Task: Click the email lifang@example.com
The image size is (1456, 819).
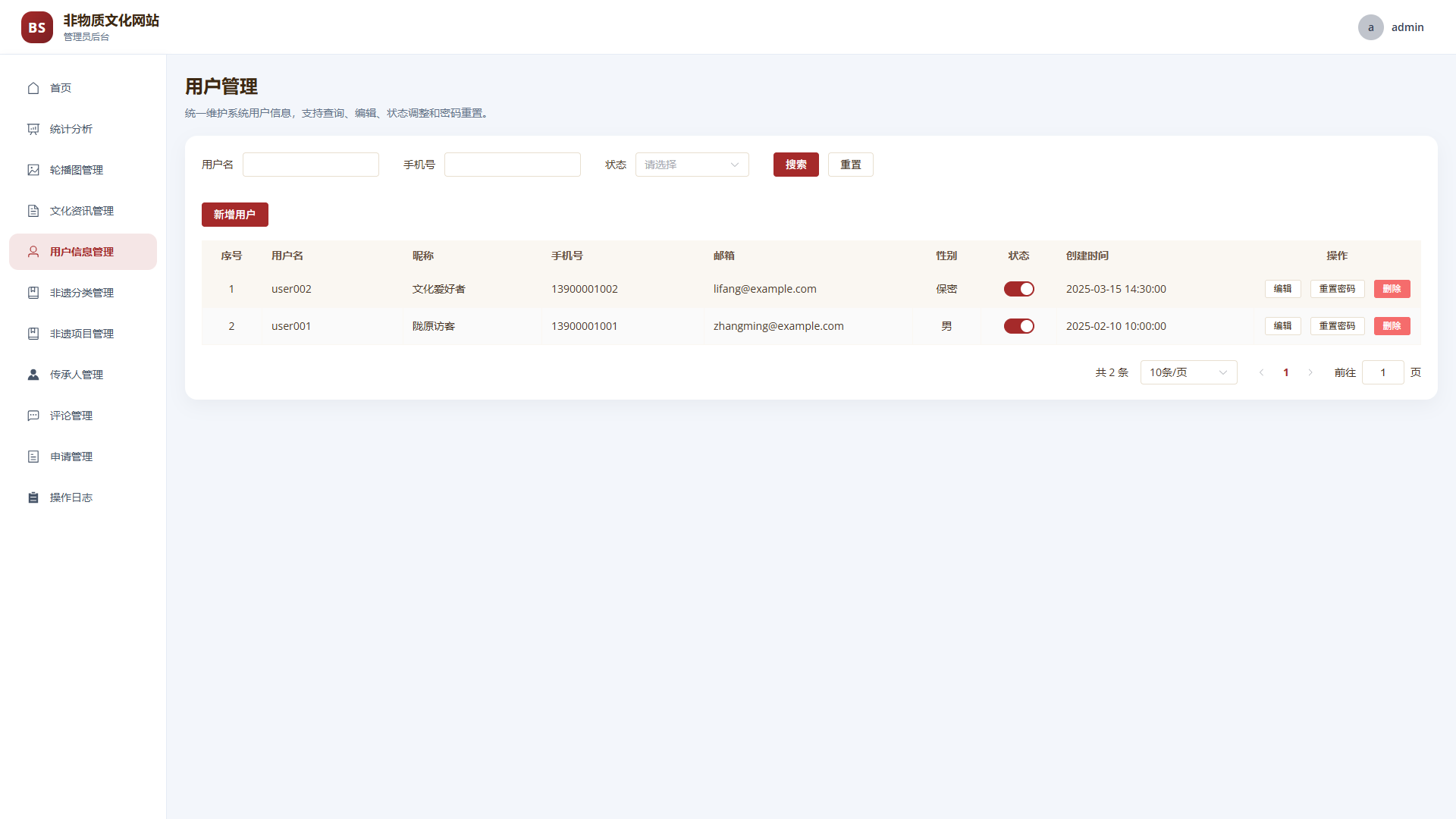Action: point(765,289)
